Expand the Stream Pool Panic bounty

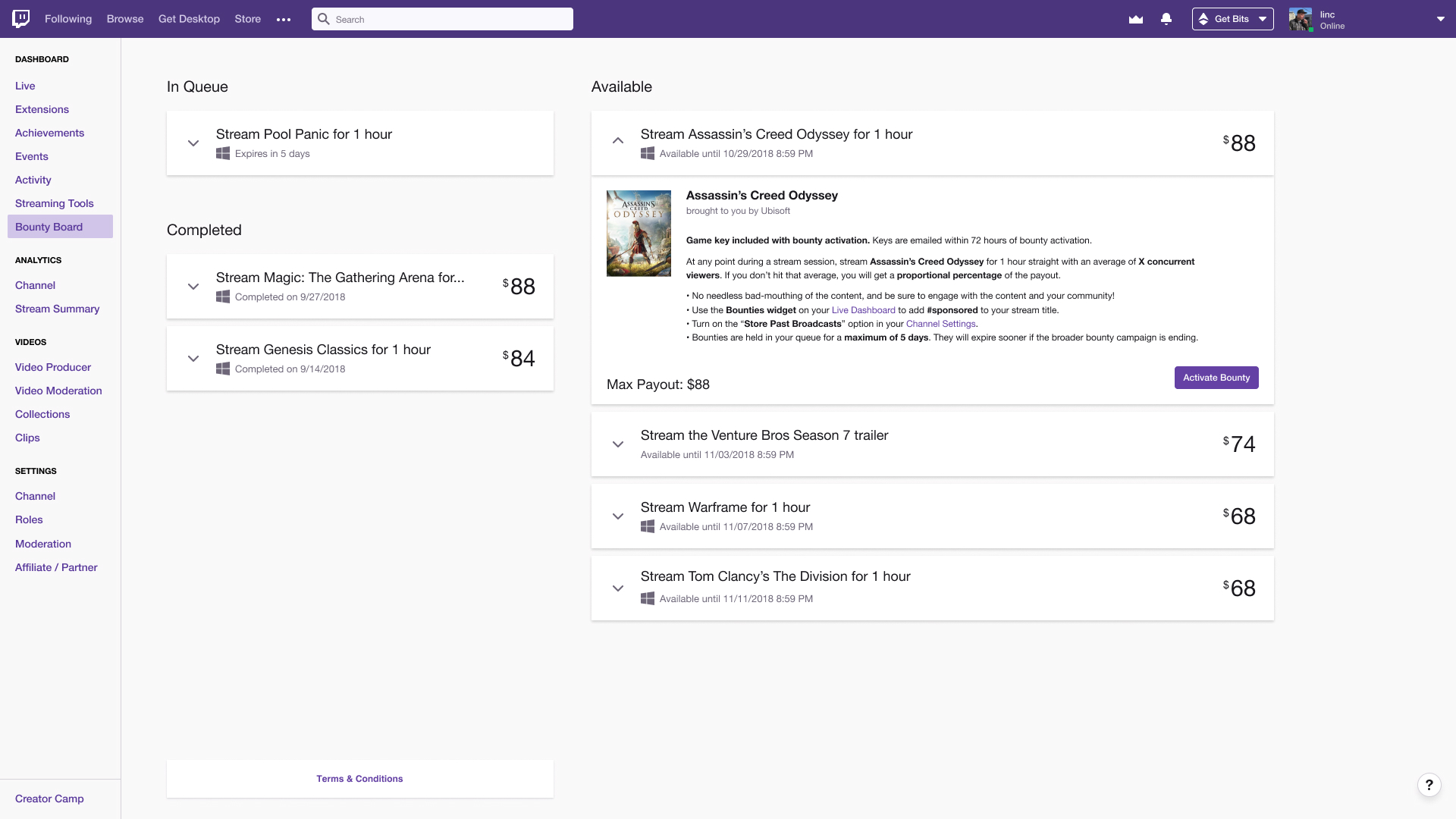tap(193, 143)
